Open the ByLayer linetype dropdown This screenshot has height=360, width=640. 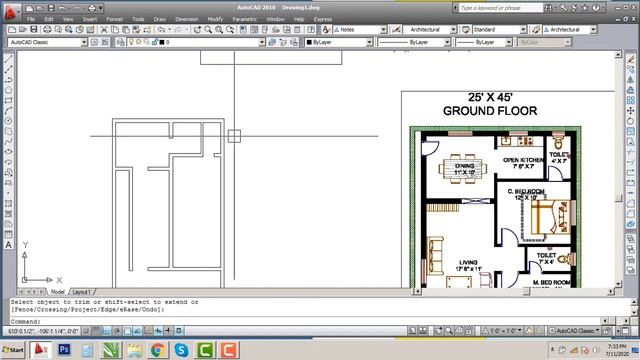pos(447,42)
